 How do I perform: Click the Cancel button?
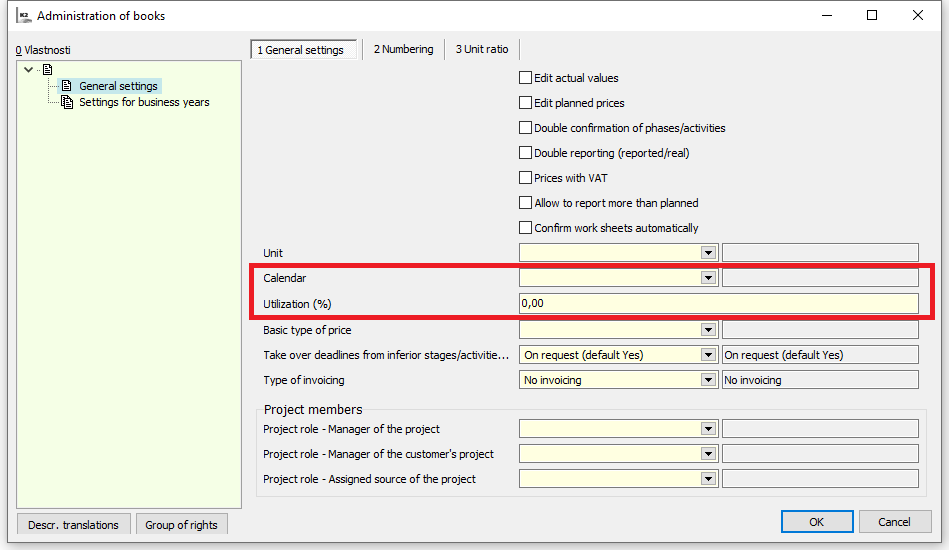(x=894, y=522)
